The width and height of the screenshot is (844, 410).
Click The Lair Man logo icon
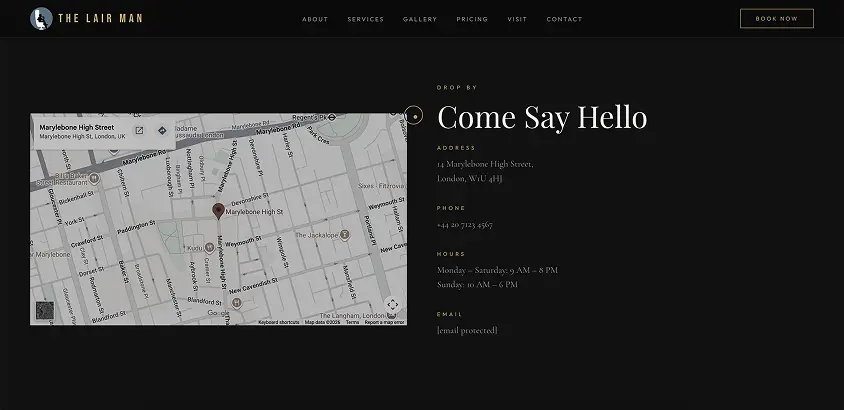click(41, 18)
